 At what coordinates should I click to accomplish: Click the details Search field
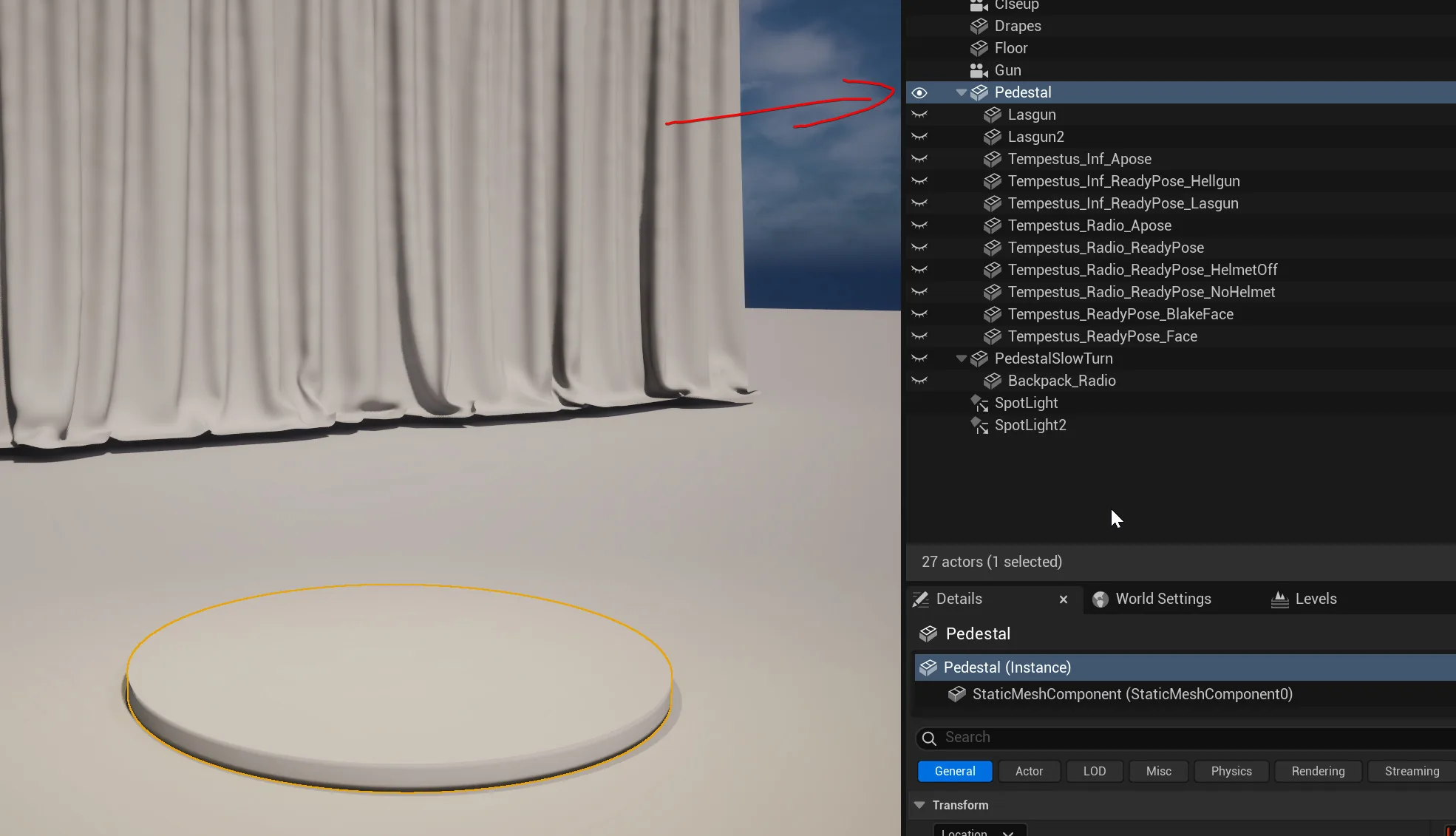(1185, 738)
